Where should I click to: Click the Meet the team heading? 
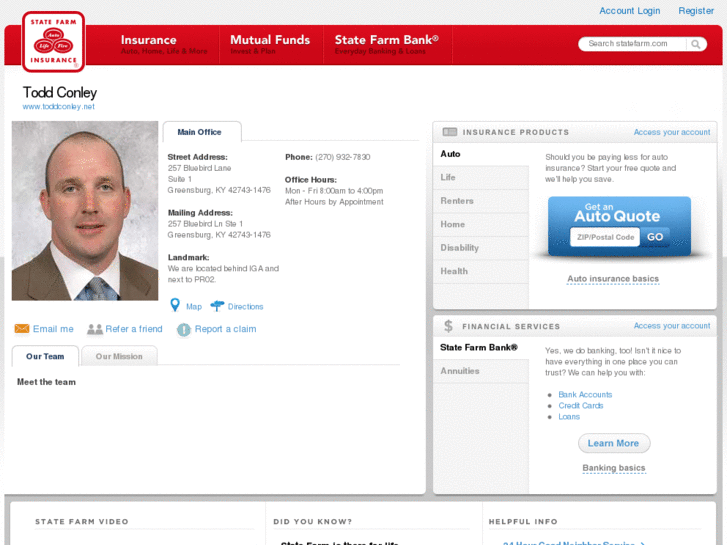pyautogui.click(x=46, y=382)
